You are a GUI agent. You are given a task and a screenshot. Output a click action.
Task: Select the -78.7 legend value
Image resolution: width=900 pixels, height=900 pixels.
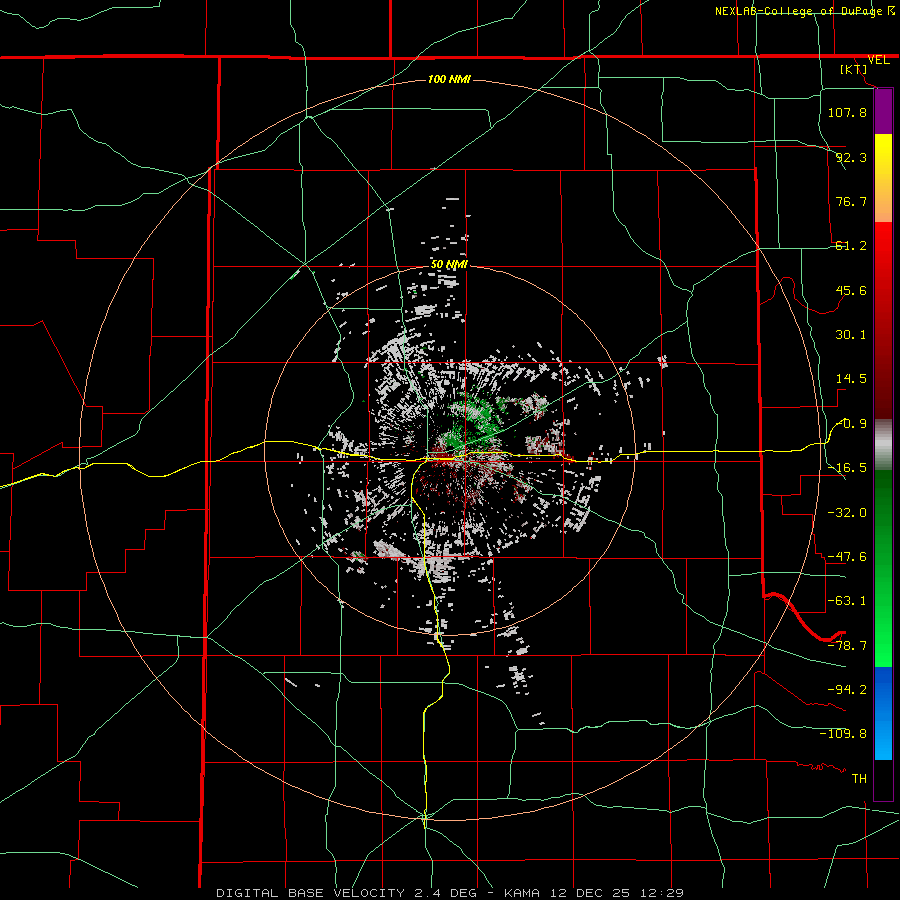[x=847, y=646]
